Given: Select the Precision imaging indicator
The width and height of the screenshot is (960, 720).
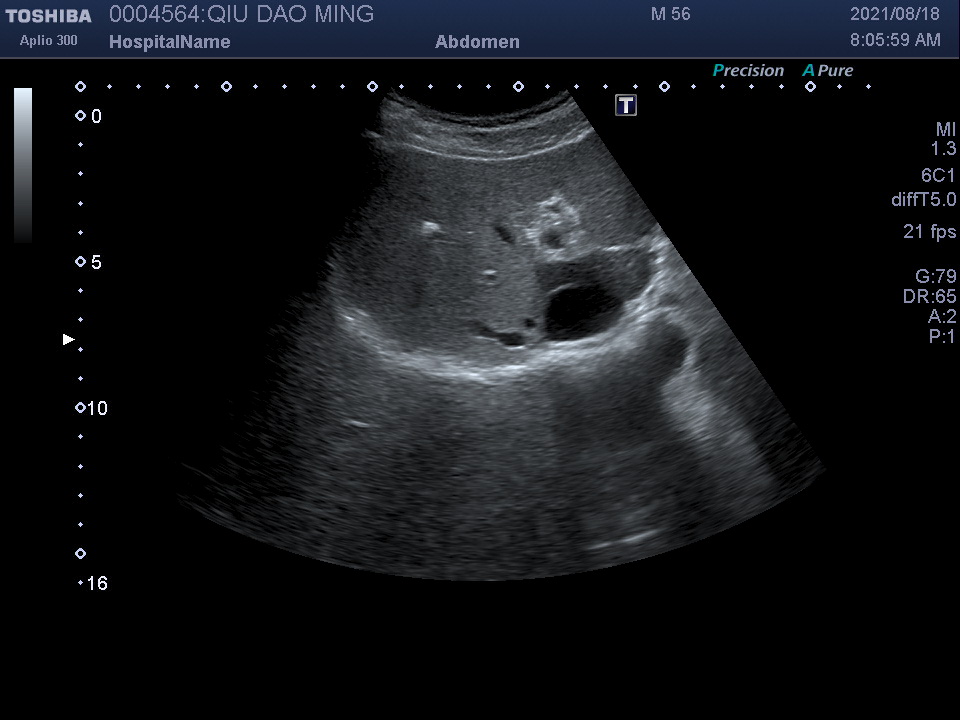Looking at the screenshot, I should (748, 71).
